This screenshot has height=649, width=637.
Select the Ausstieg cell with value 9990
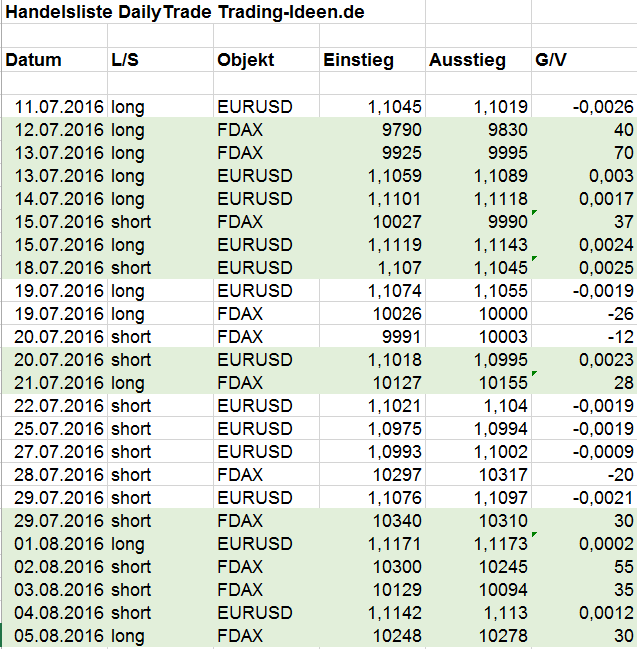[478, 222]
